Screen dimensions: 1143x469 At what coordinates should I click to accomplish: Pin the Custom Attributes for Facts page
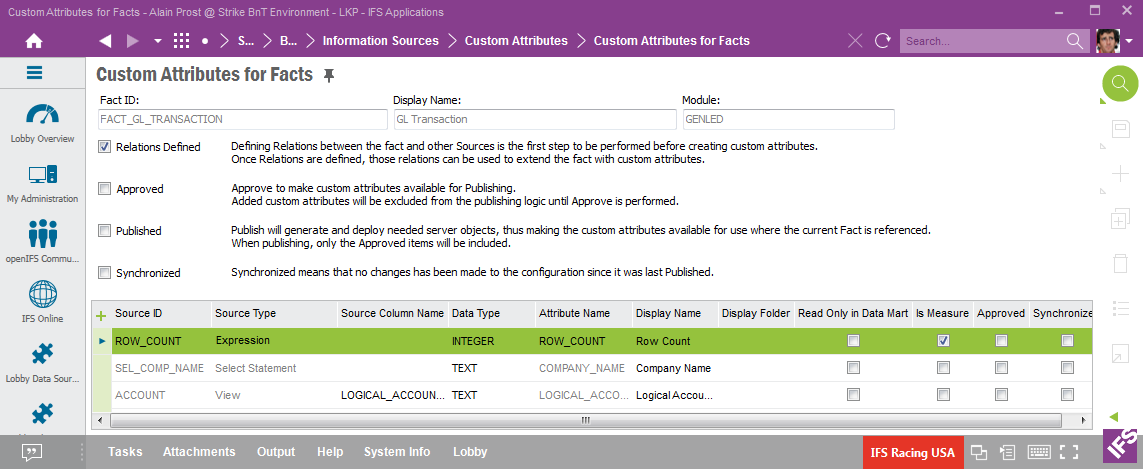click(x=329, y=75)
